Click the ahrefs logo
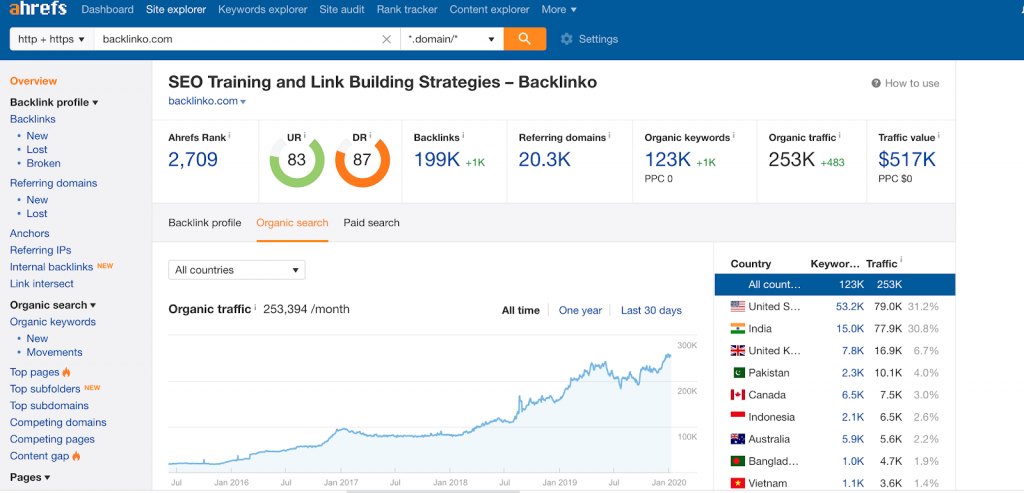This screenshot has width=1024, height=493. (37, 9)
